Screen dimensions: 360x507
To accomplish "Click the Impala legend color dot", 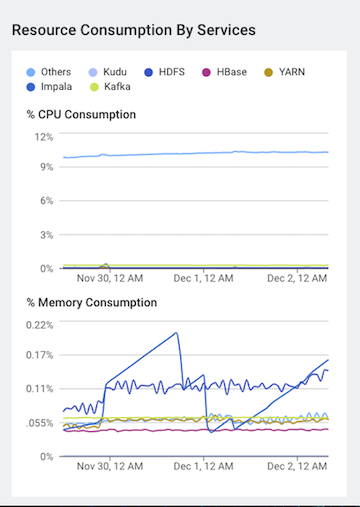I will point(31,87).
